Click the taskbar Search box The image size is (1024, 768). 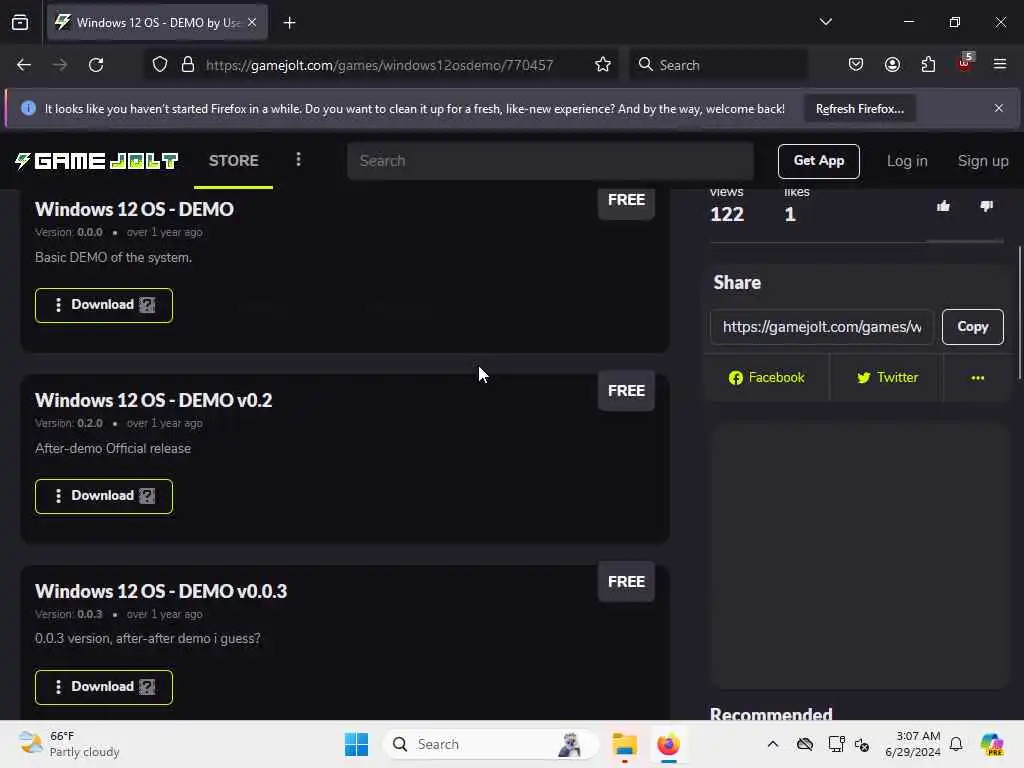point(490,744)
